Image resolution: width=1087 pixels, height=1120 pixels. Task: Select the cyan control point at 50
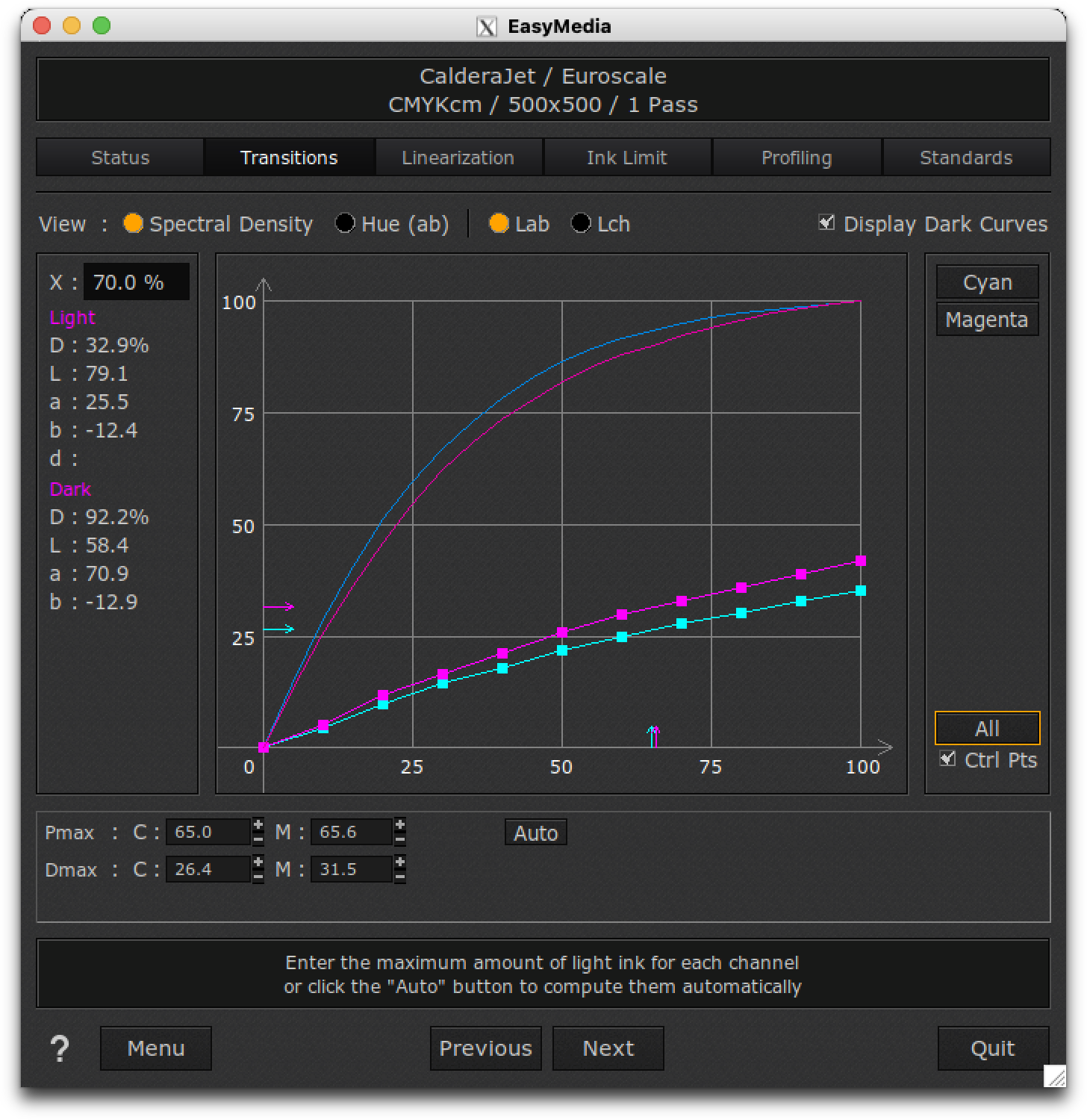pyautogui.click(x=562, y=650)
